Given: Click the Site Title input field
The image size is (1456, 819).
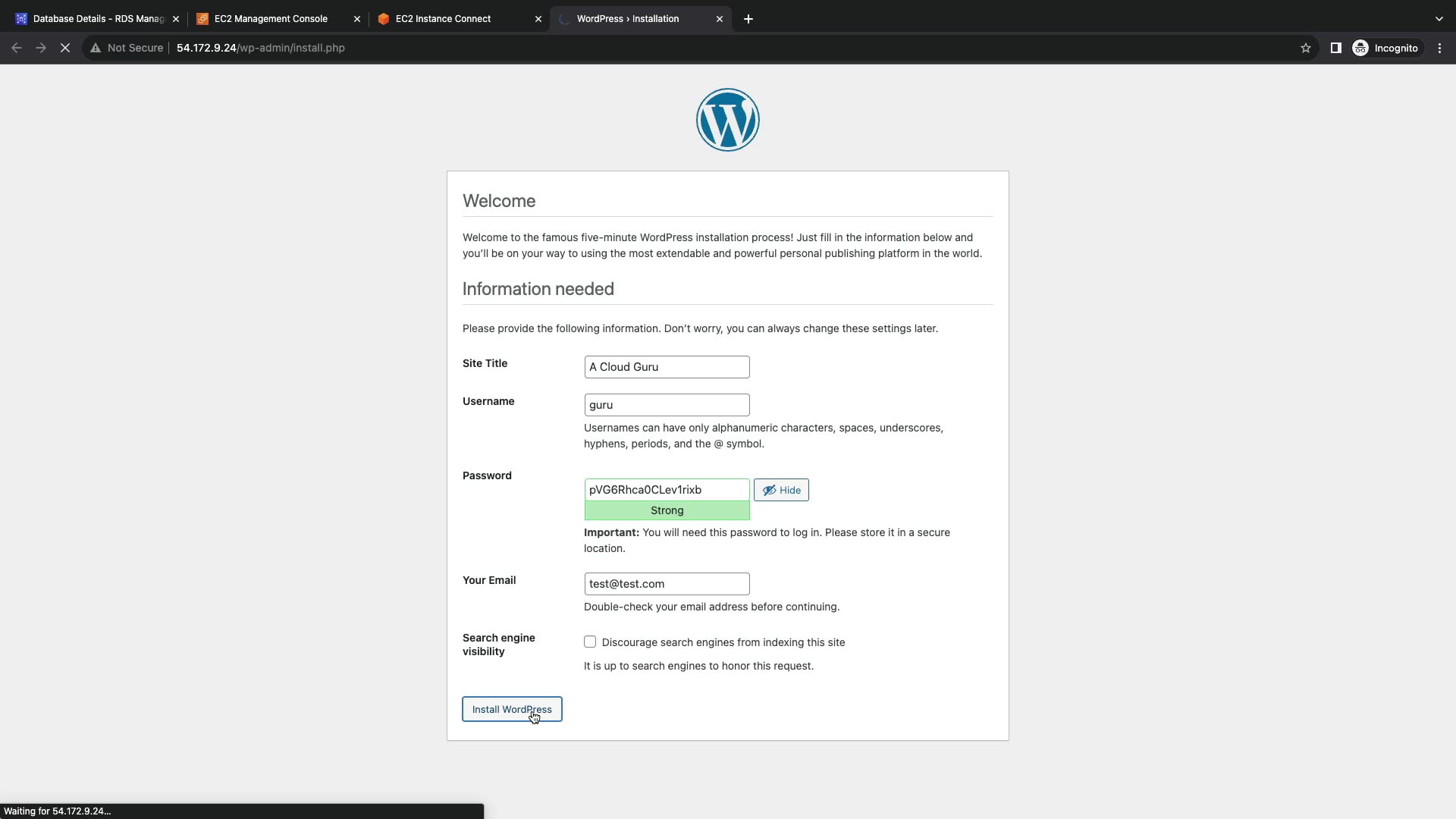Looking at the screenshot, I should (667, 367).
